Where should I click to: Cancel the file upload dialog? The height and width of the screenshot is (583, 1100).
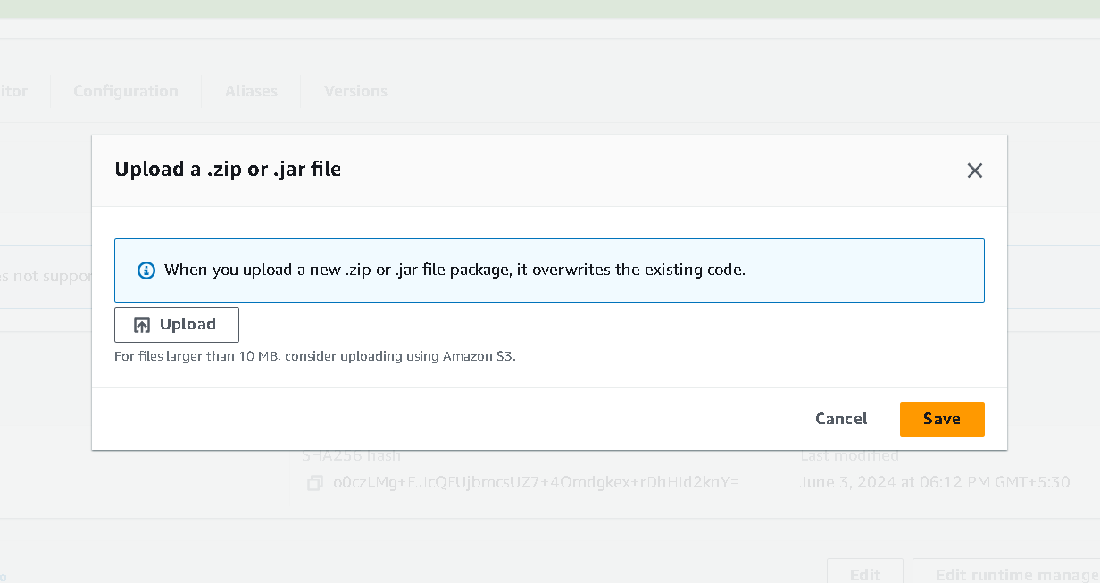841,419
